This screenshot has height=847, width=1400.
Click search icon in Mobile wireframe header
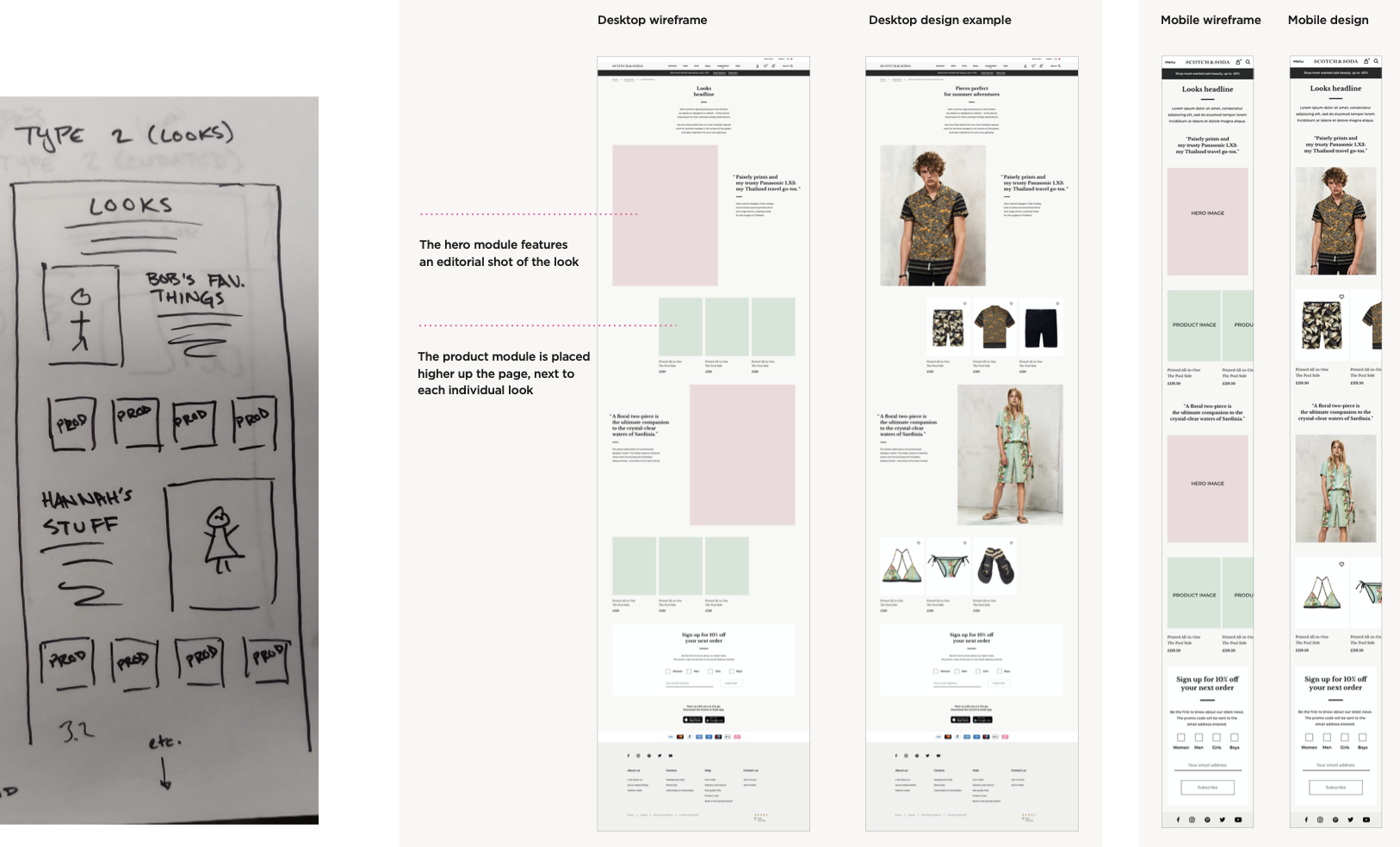click(x=1248, y=62)
